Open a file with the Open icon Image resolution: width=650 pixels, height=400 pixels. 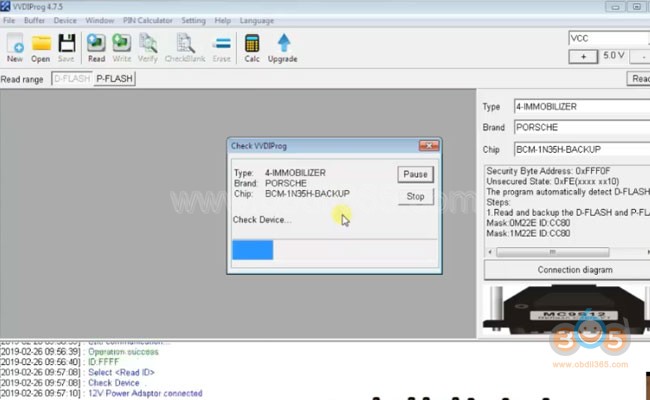(x=41, y=48)
